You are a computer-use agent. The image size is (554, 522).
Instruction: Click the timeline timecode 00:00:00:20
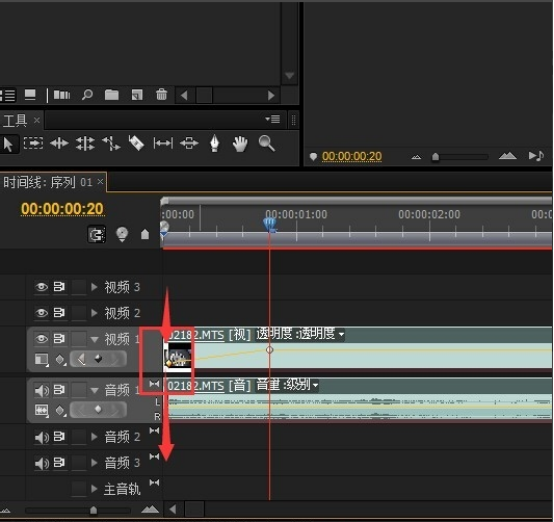click(62, 209)
